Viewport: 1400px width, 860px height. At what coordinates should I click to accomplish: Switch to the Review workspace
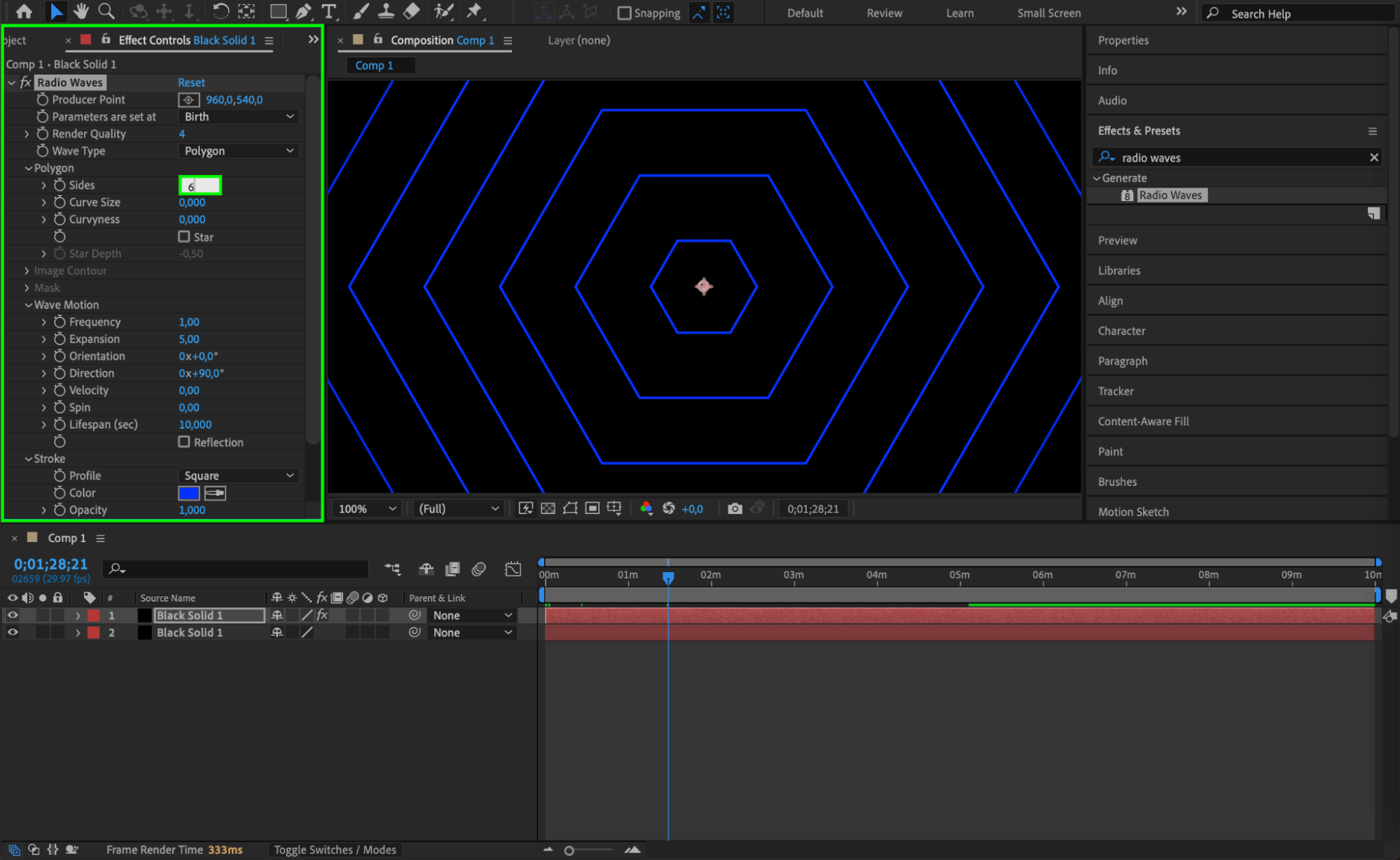884,13
